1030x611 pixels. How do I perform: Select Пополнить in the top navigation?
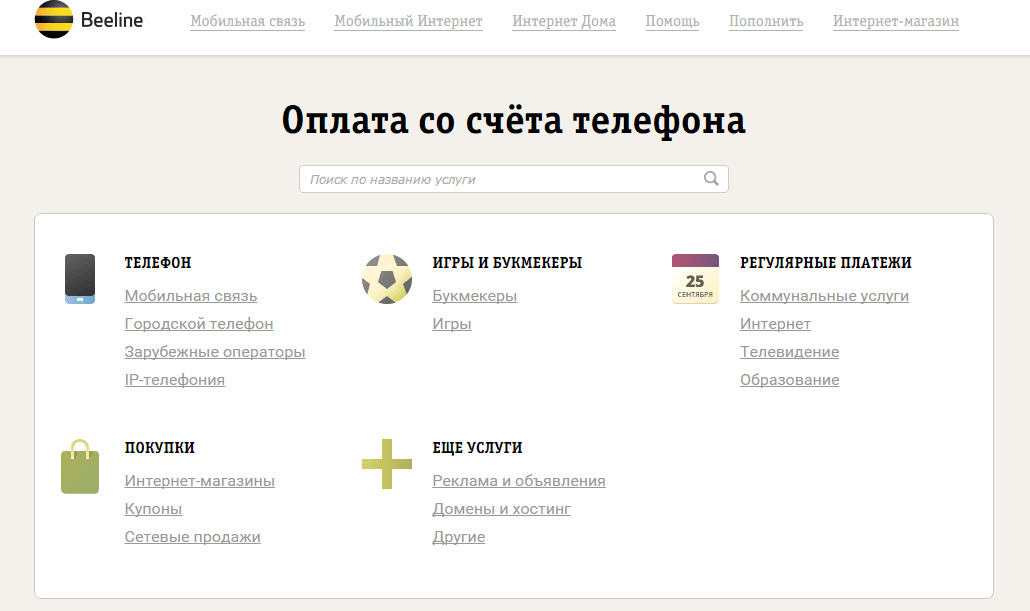(x=766, y=21)
